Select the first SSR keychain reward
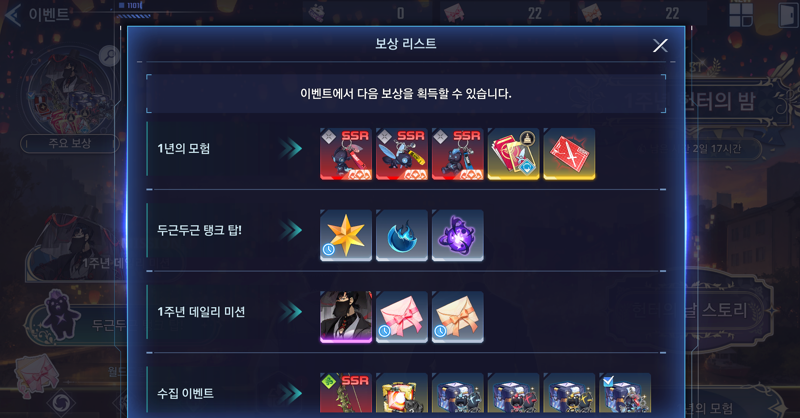The width and height of the screenshot is (800, 418). [346, 154]
